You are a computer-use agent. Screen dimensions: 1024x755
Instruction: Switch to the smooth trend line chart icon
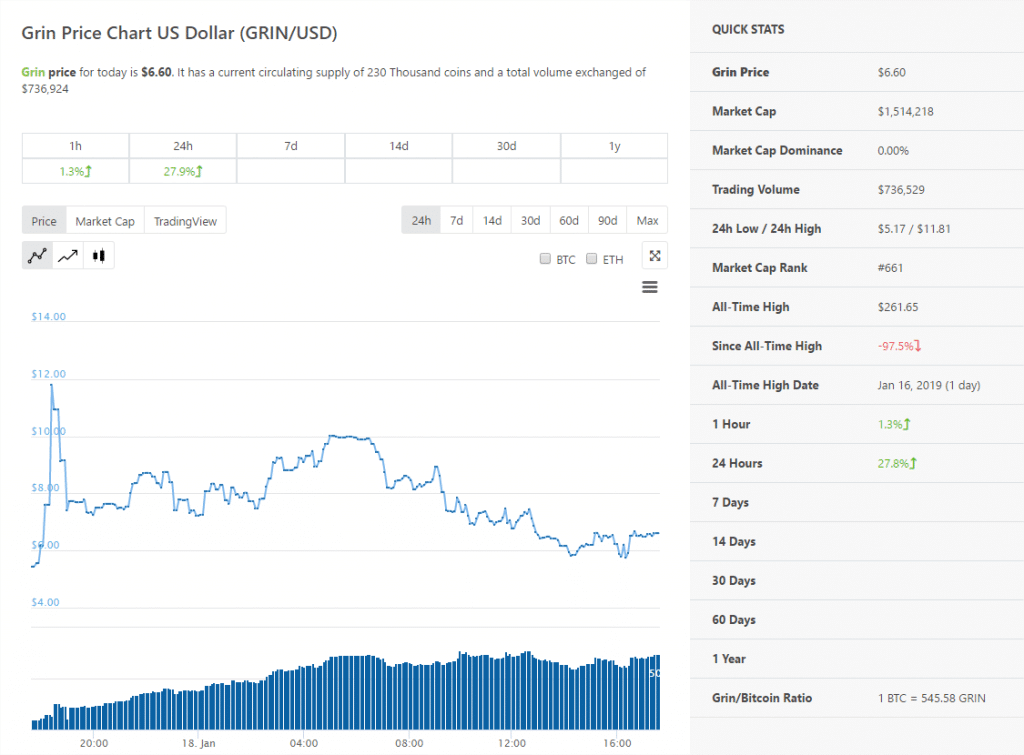click(x=68, y=256)
